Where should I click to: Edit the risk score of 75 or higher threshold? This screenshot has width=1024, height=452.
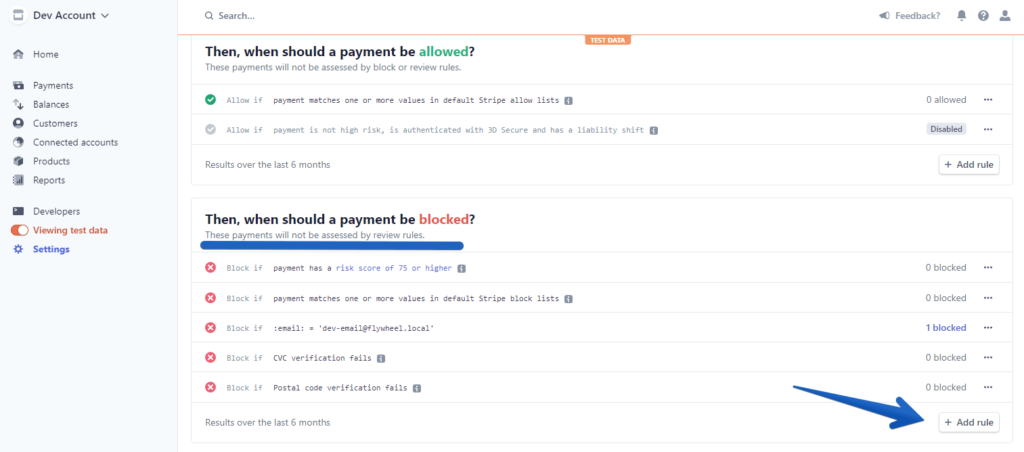[x=394, y=268]
